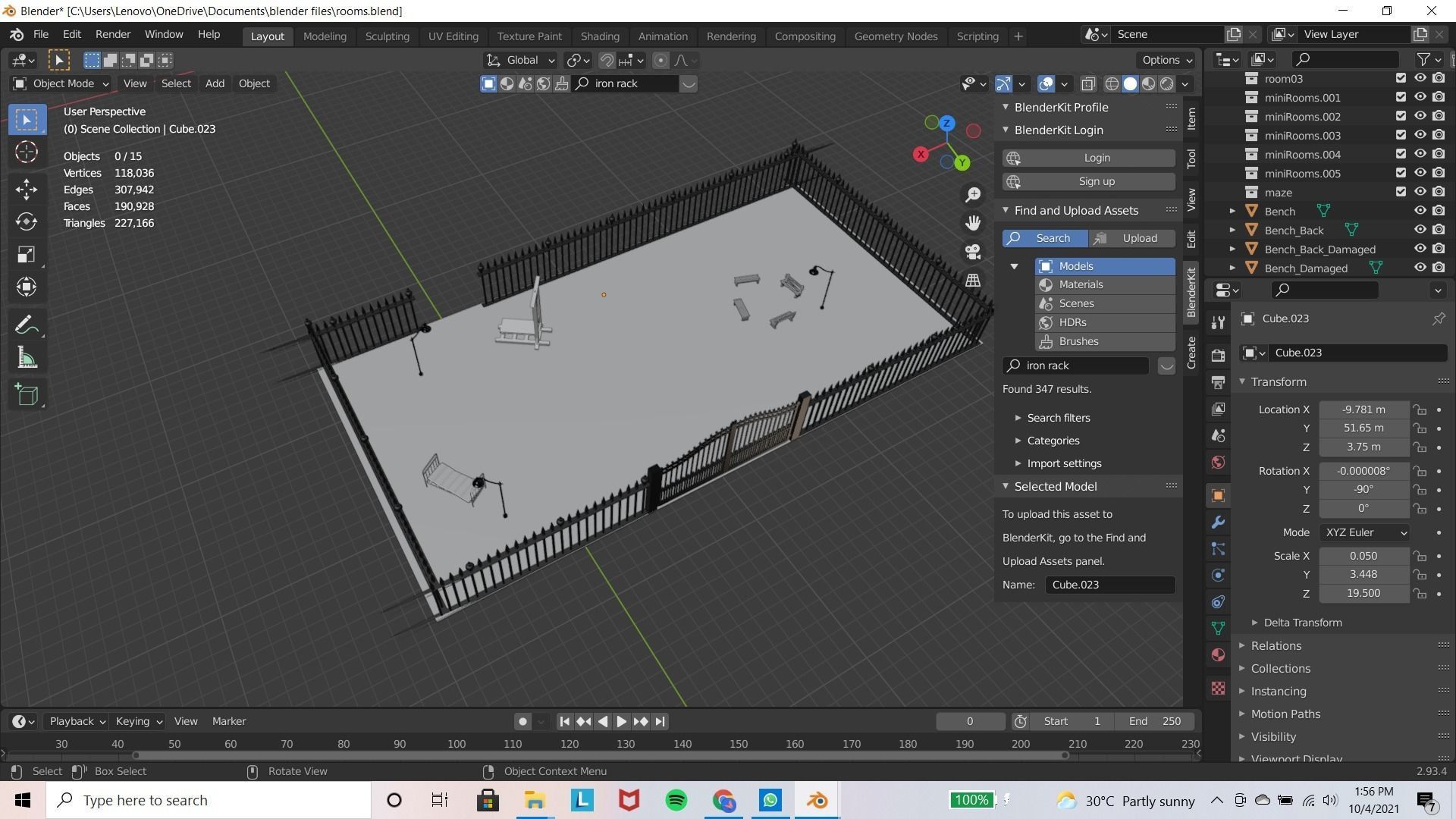Open Global transform orientation dropdown
The width and height of the screenshot is (1456, 819).
coord(520,61)
